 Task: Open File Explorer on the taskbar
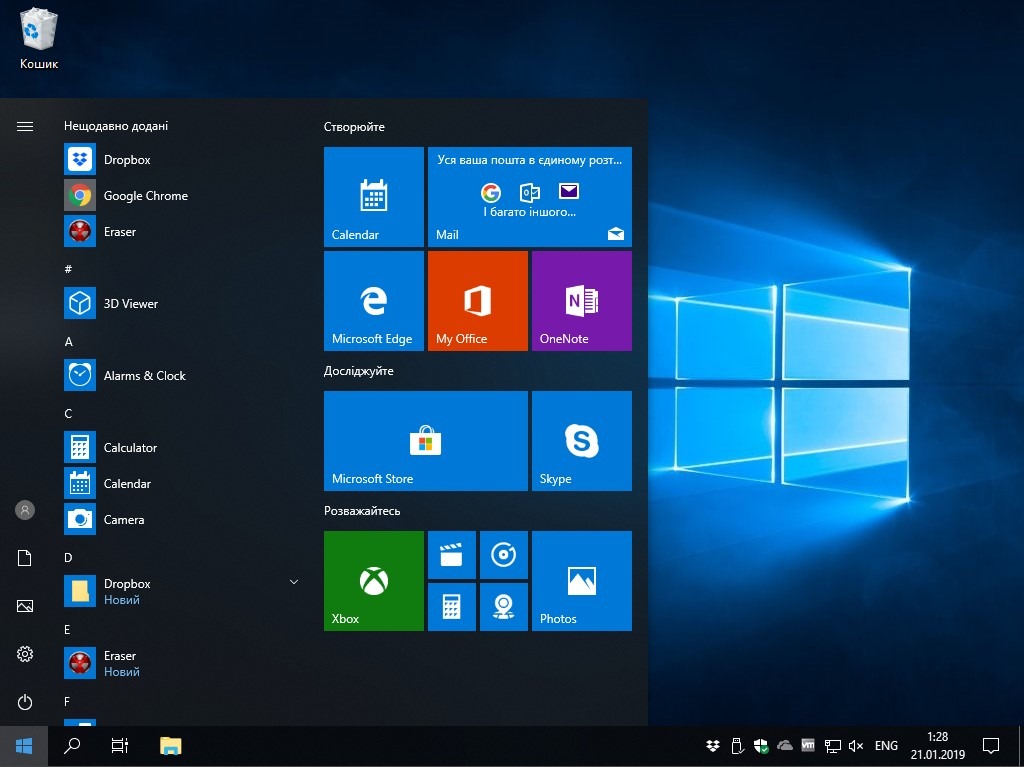coord(170,745)
